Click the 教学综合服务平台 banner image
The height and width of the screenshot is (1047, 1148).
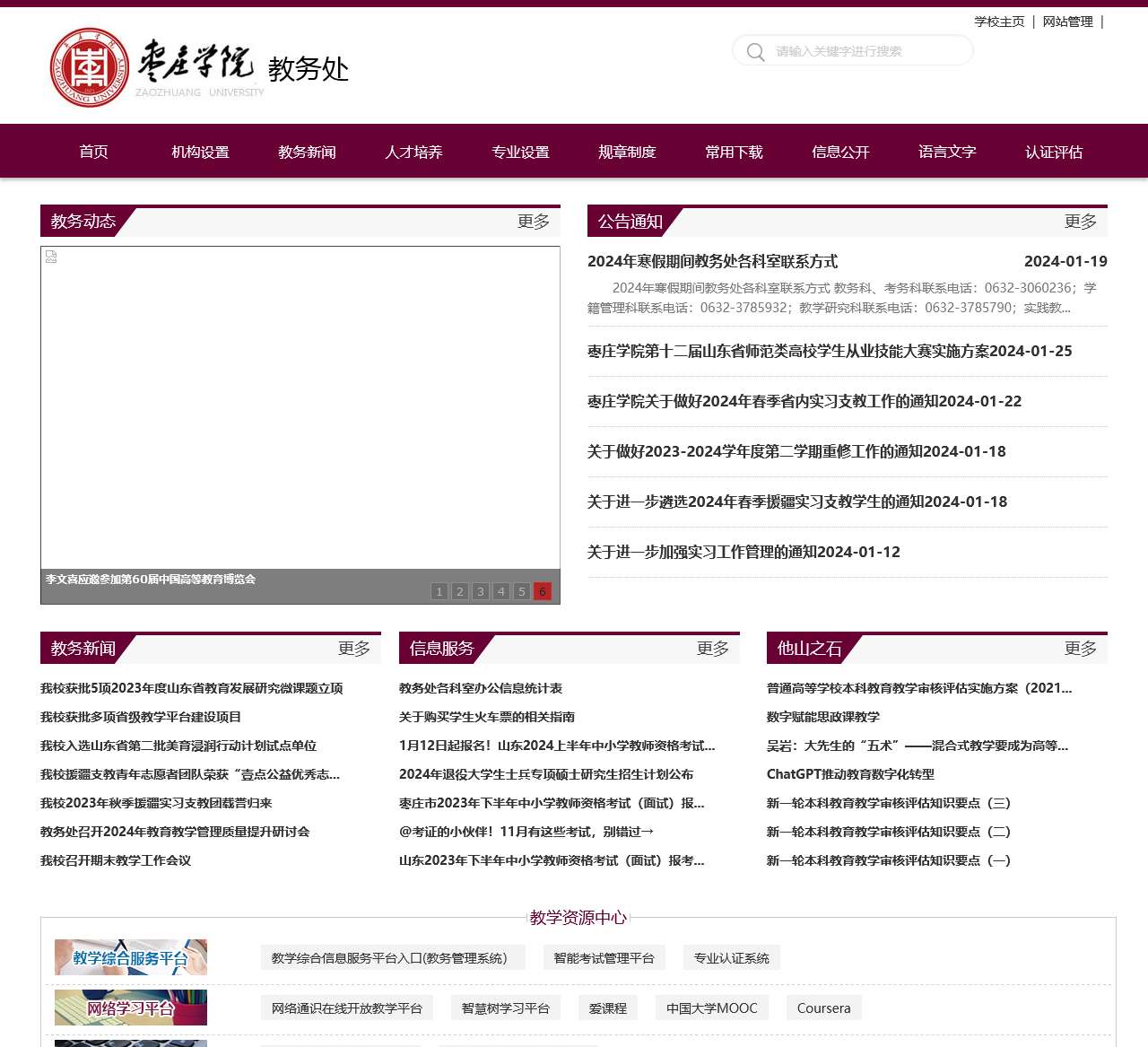coord(130,956)
